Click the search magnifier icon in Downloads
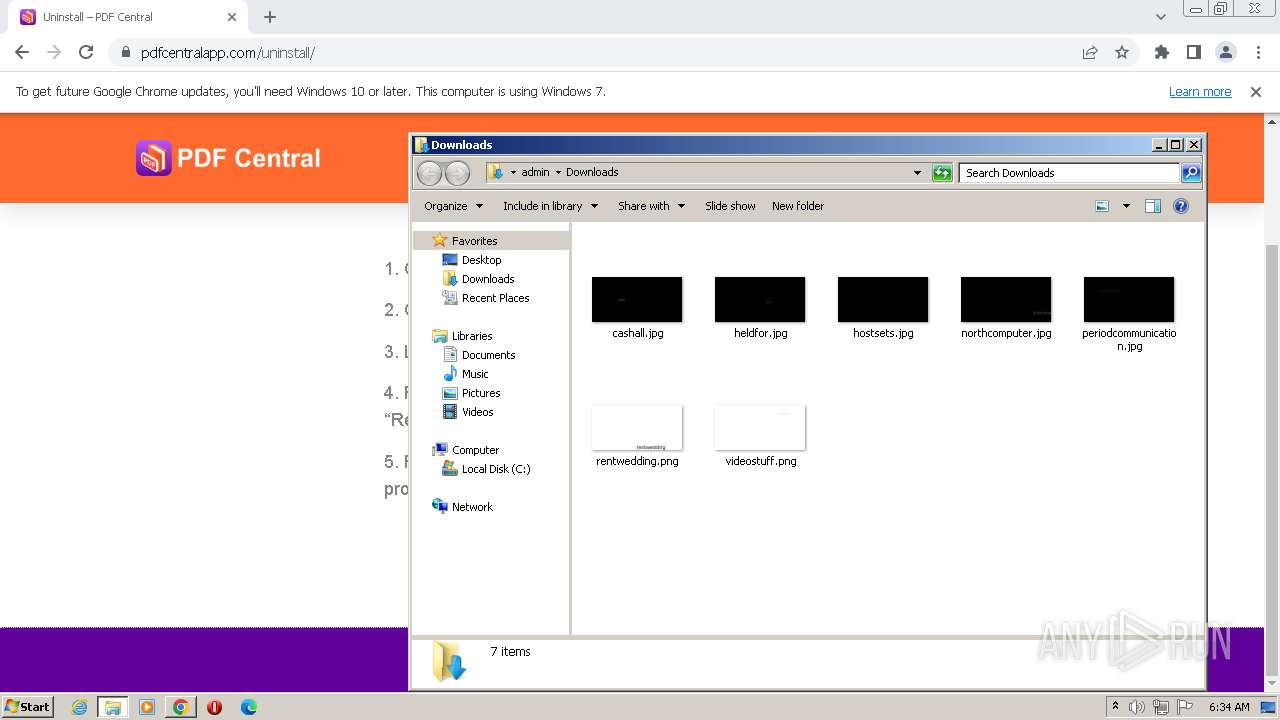The width and height of the screenshot is (1280, 720). coord(1190,173)
